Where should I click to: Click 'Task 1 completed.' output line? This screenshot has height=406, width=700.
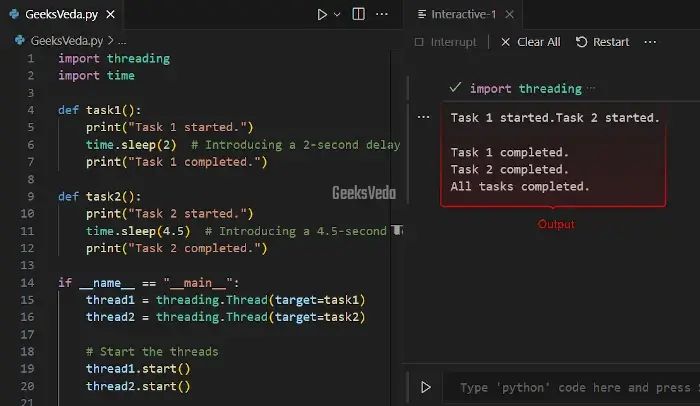[510, 152]
